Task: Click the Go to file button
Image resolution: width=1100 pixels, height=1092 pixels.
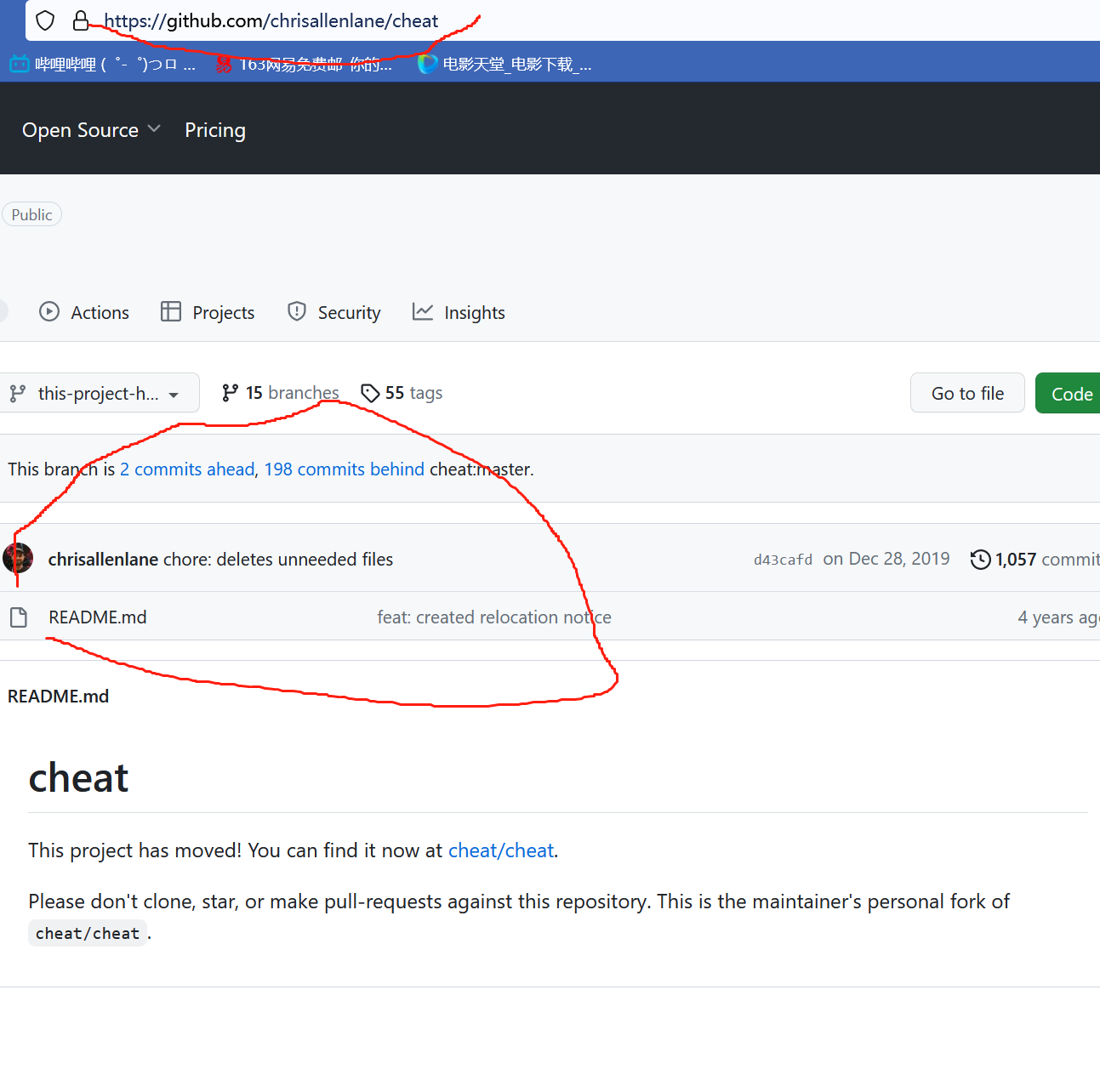Action: point(967,393)
